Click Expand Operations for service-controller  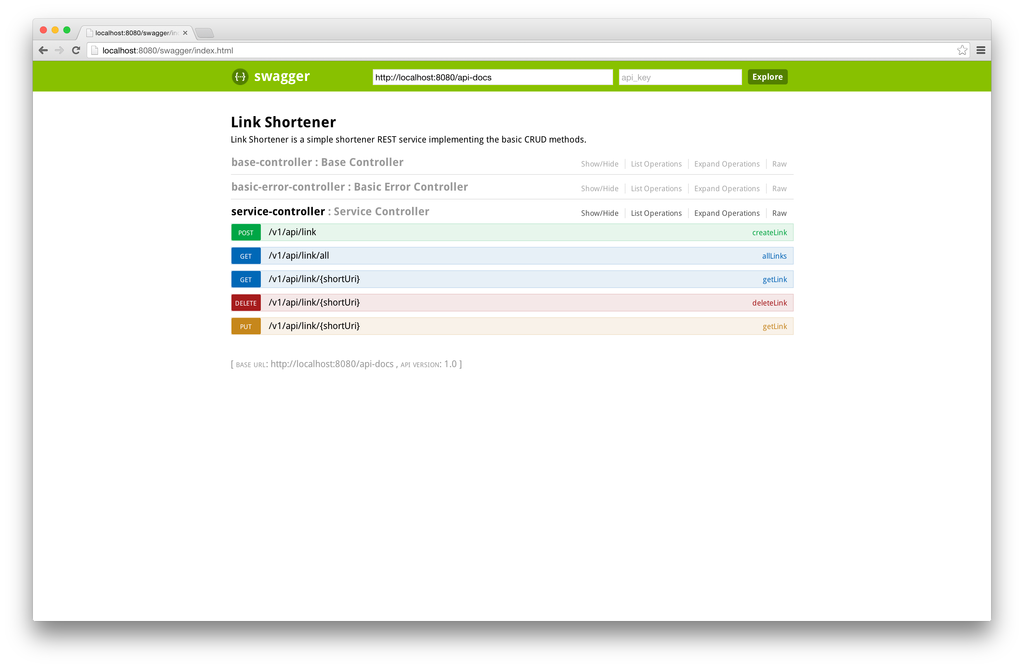point(727,214)
